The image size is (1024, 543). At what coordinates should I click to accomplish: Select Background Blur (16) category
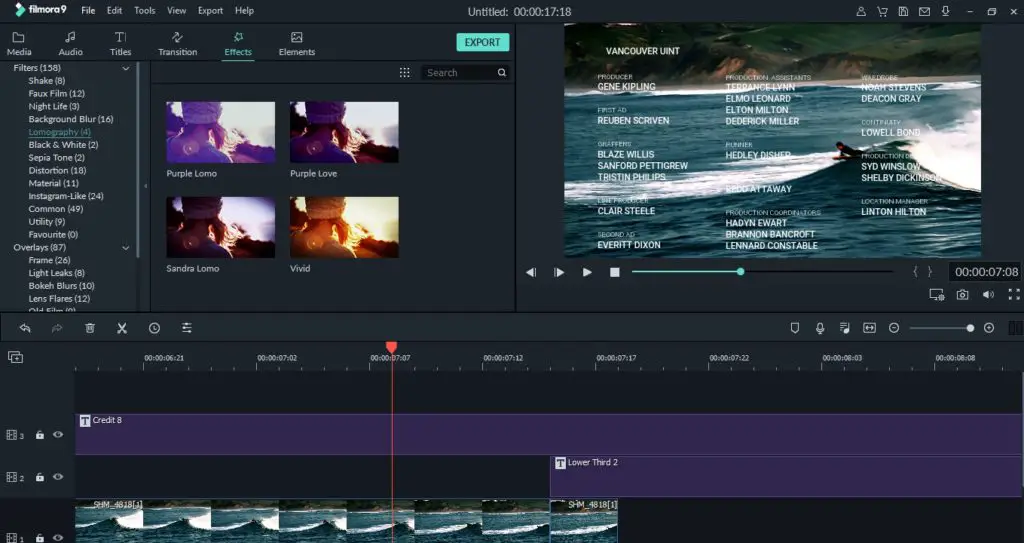[71, 119]
